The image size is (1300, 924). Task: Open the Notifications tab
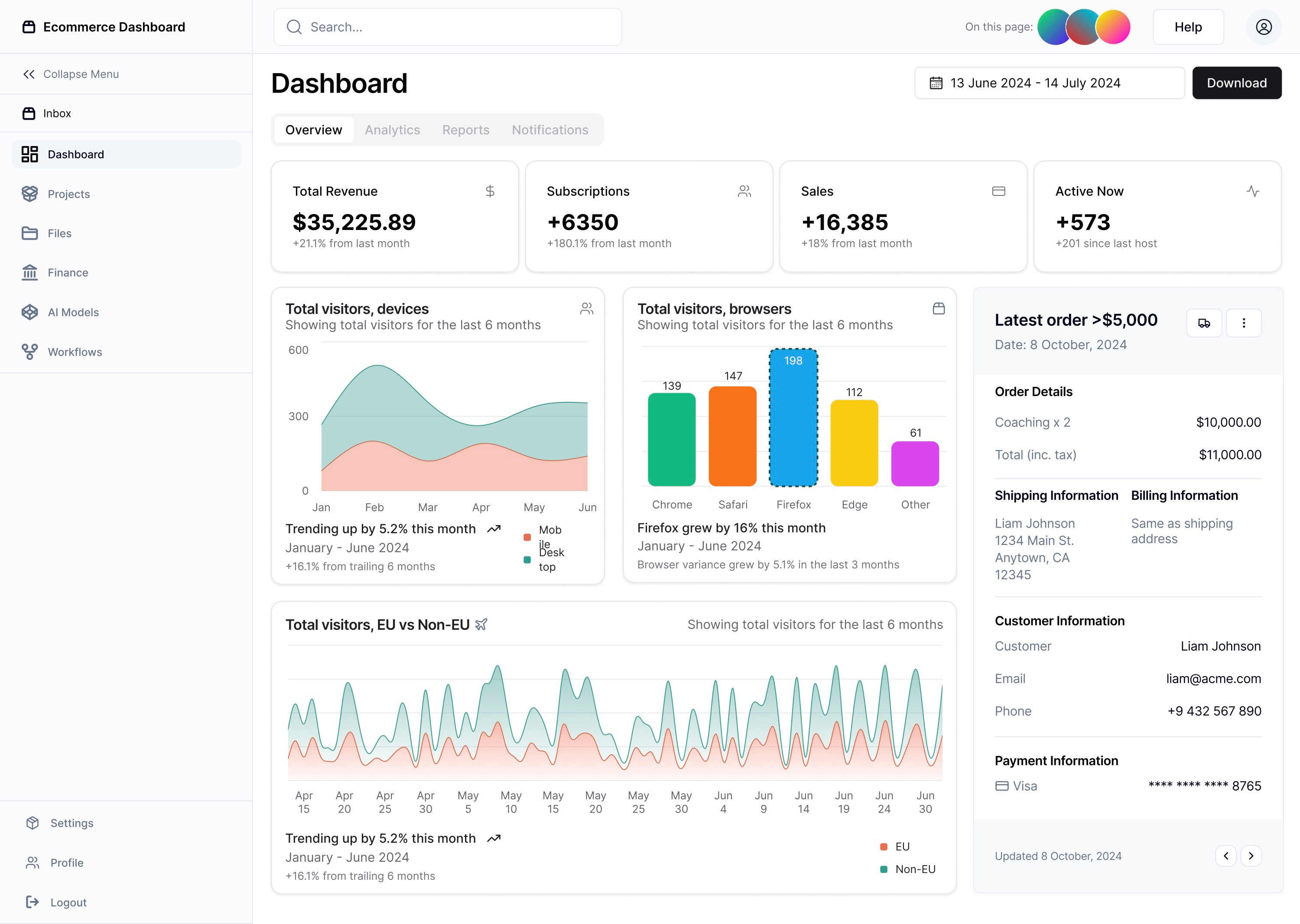(549, 130)
